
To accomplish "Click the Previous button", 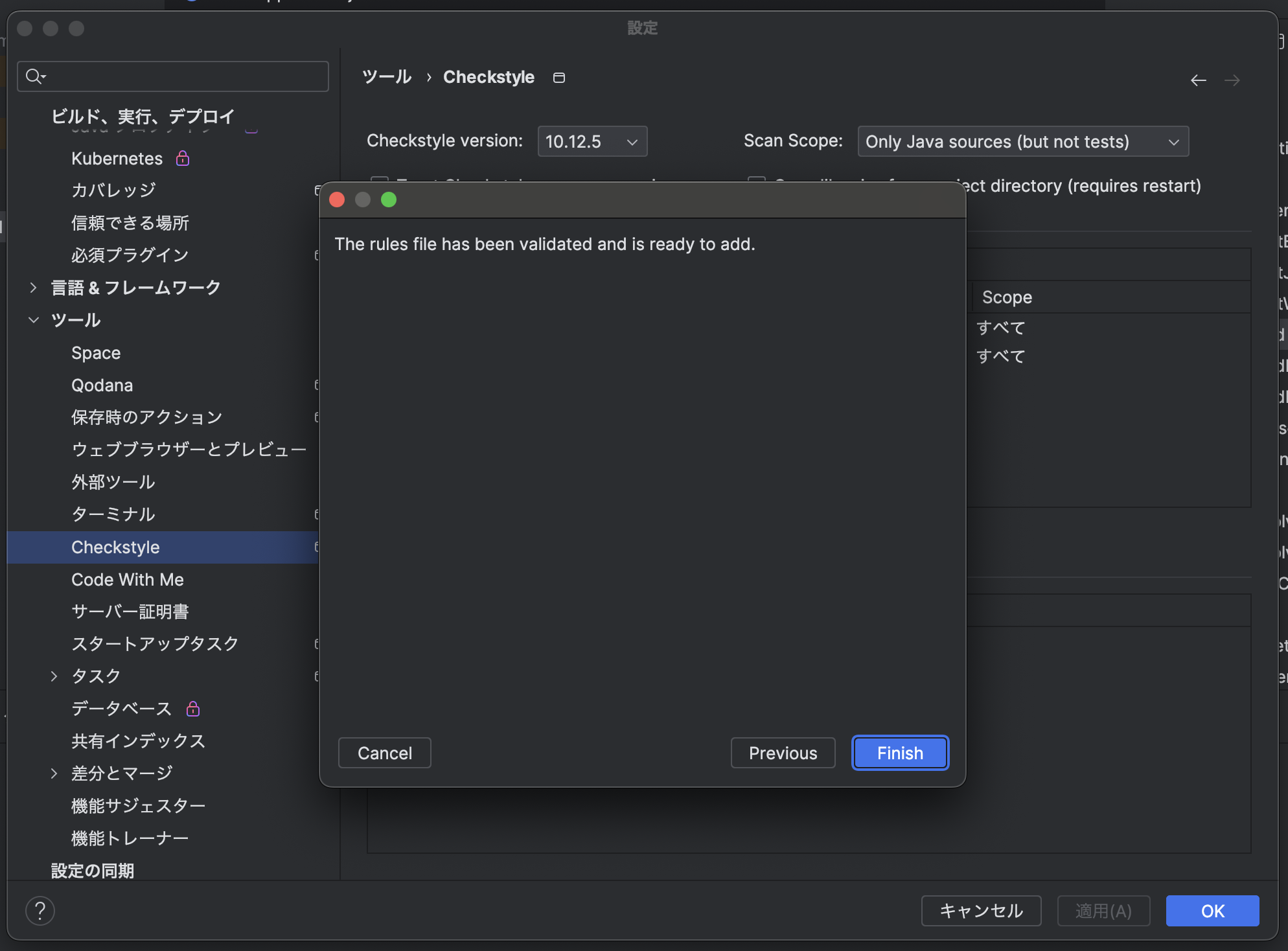I will [783, 753].
